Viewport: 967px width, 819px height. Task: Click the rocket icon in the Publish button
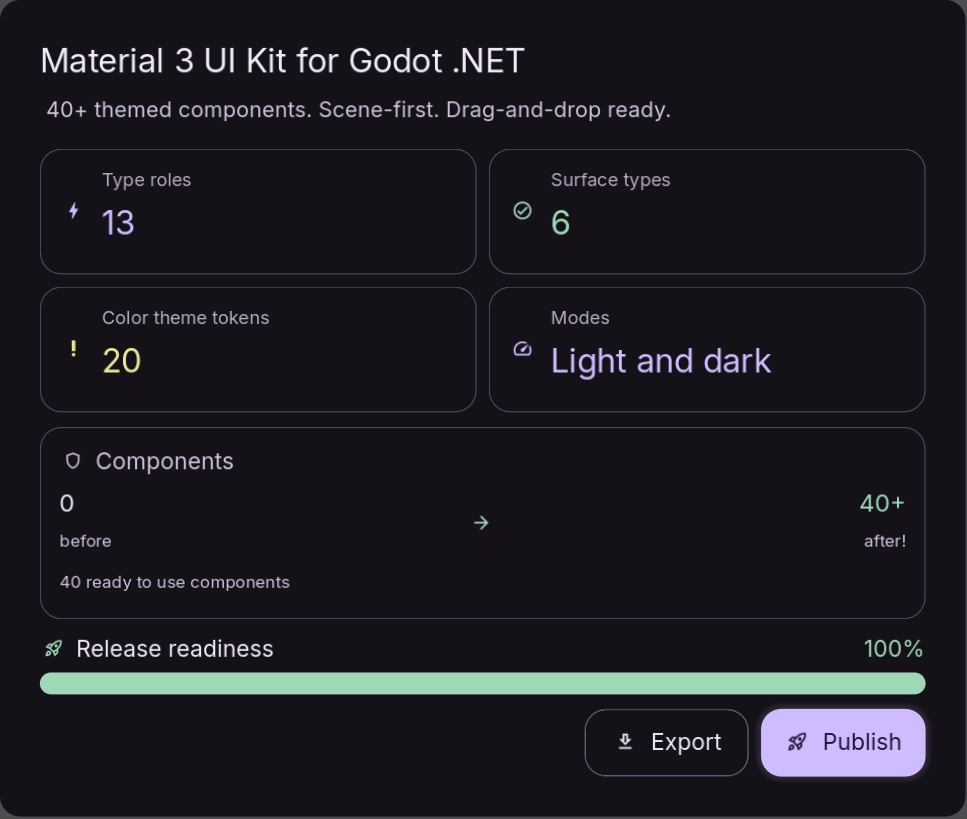pyautogui.click(x=797, y=742)
